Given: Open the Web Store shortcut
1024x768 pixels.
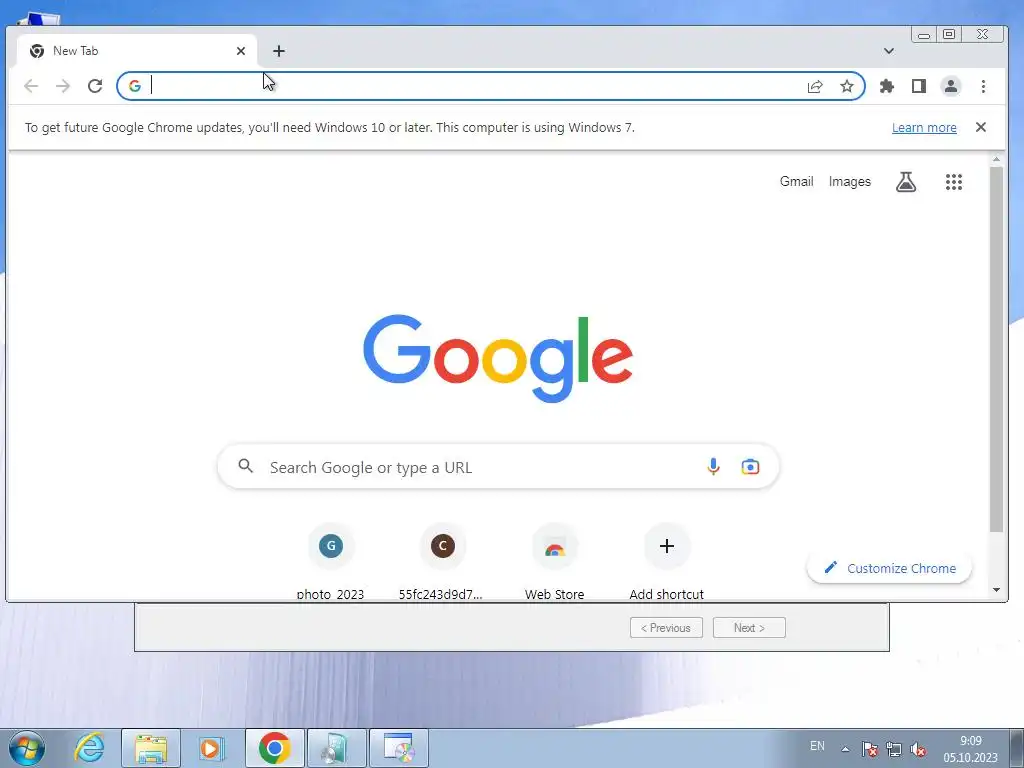Looking at the screenshot, I should coord(554,562).
